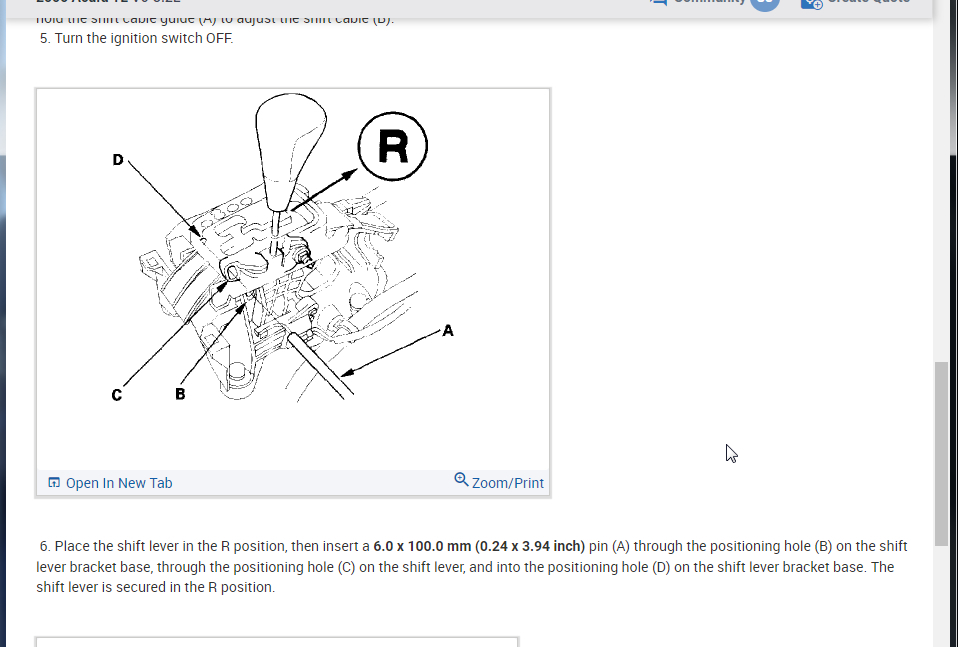
Task: Click the Zoom/Print magnifier icon
Action: [461, 480]
